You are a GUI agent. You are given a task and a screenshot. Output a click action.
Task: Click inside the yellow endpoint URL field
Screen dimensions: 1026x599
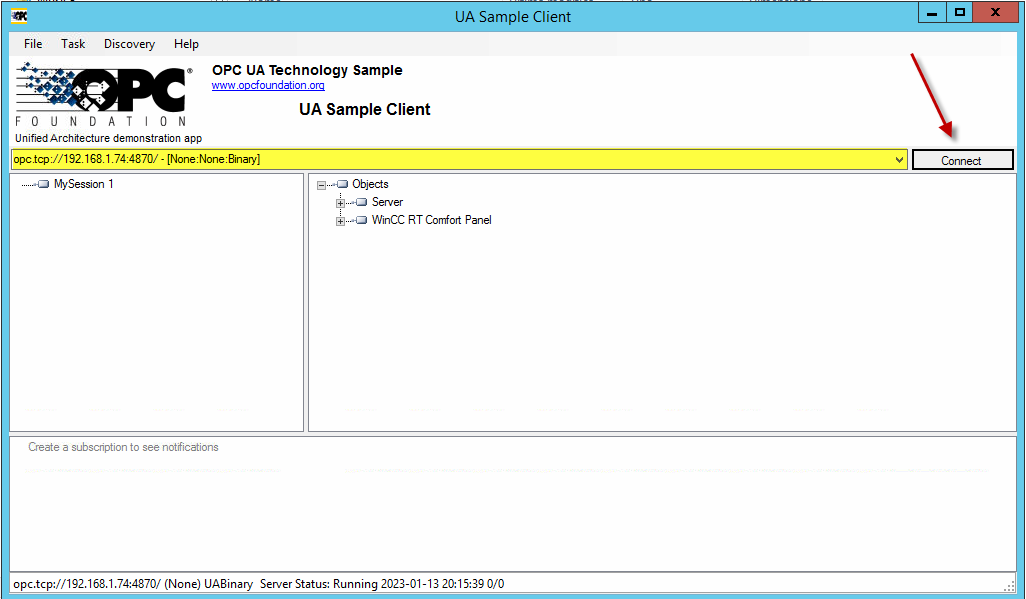pyautogui.click(x=450, y=160)
